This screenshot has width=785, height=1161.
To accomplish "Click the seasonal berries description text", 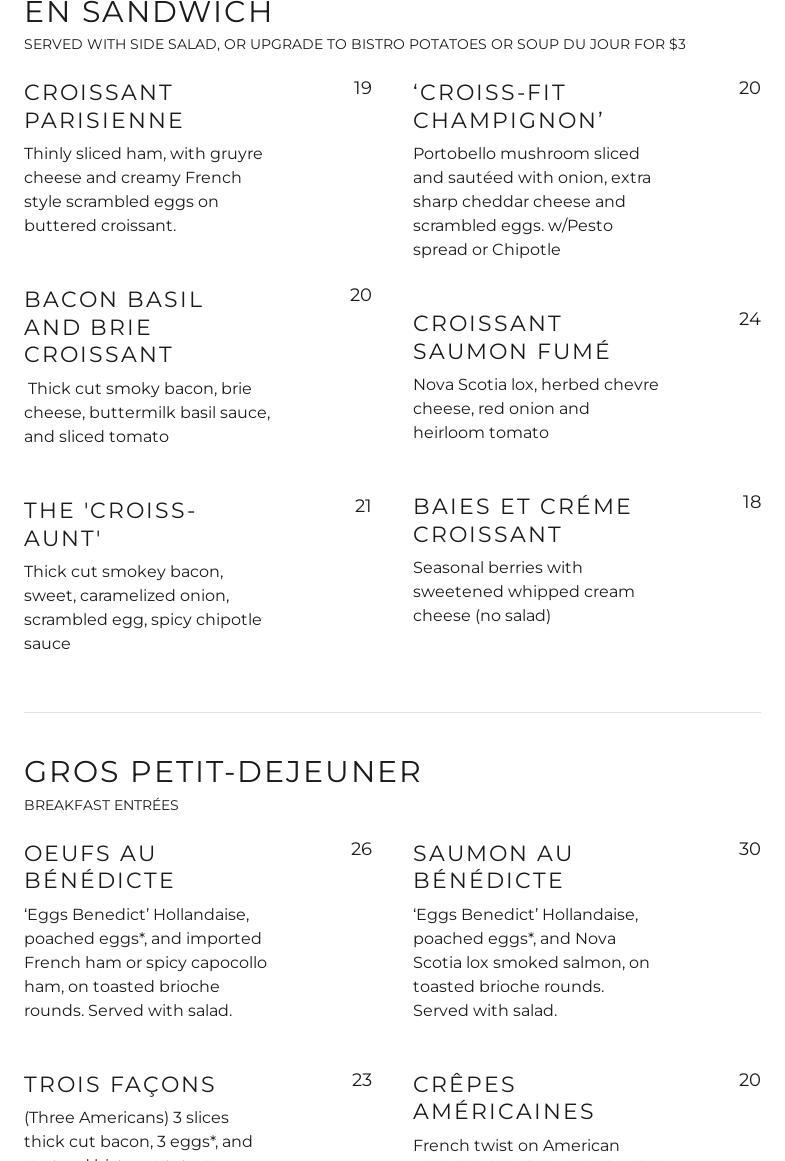I will (x=524, y=591).
